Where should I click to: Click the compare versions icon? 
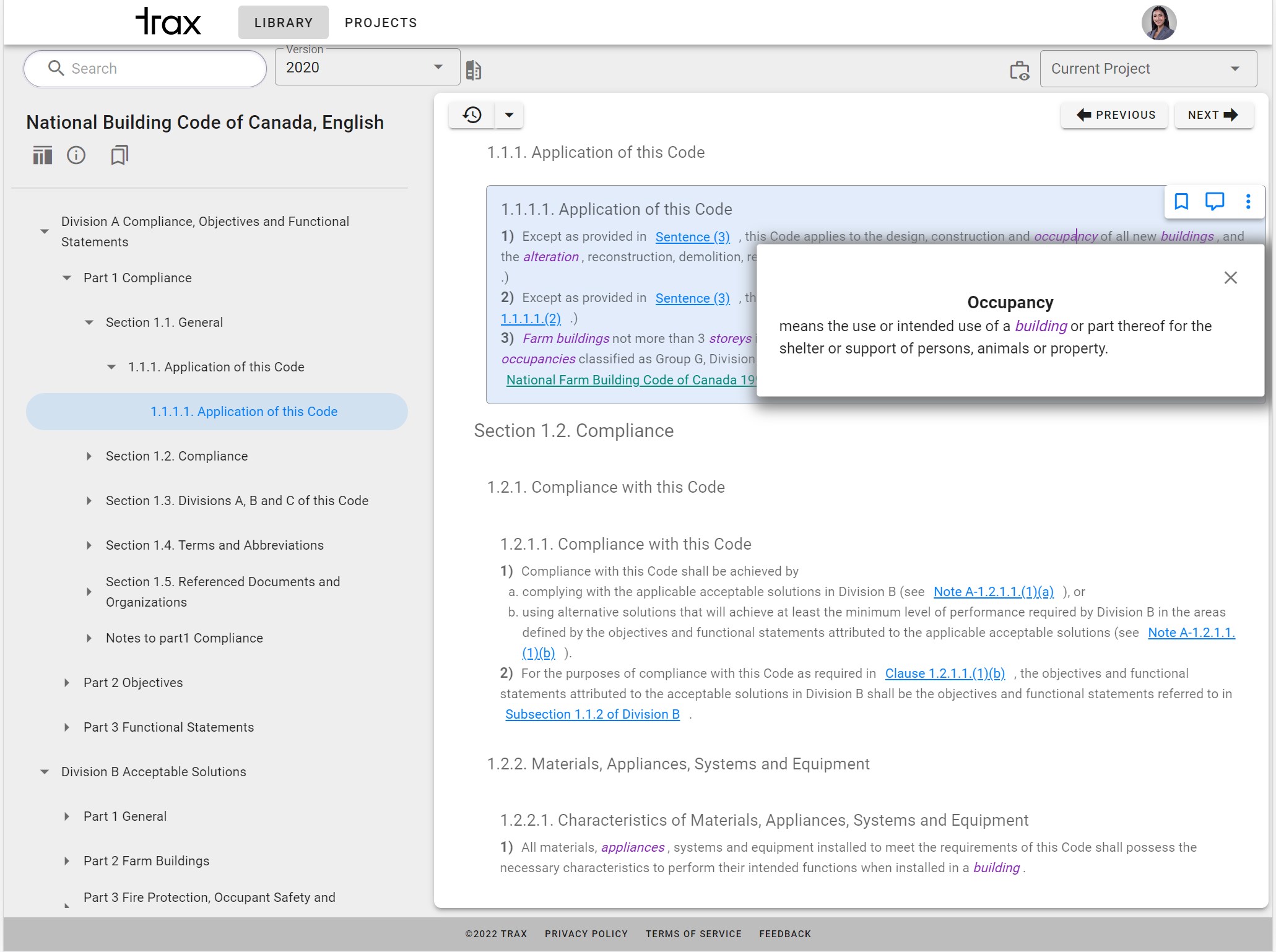[474, 70]
